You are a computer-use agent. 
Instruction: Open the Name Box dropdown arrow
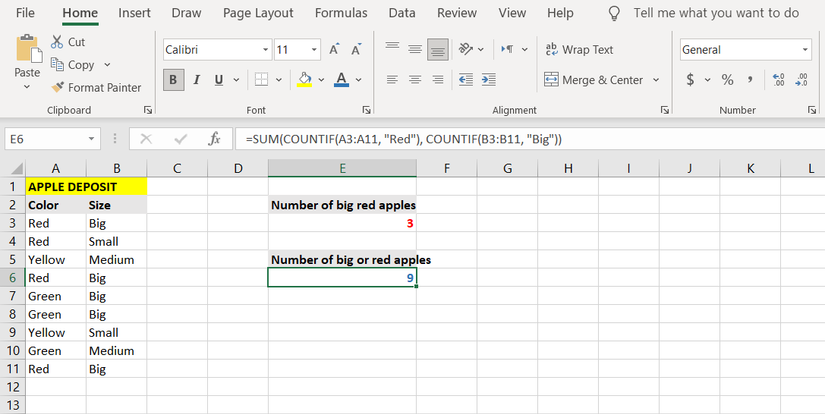coord(91,139)
